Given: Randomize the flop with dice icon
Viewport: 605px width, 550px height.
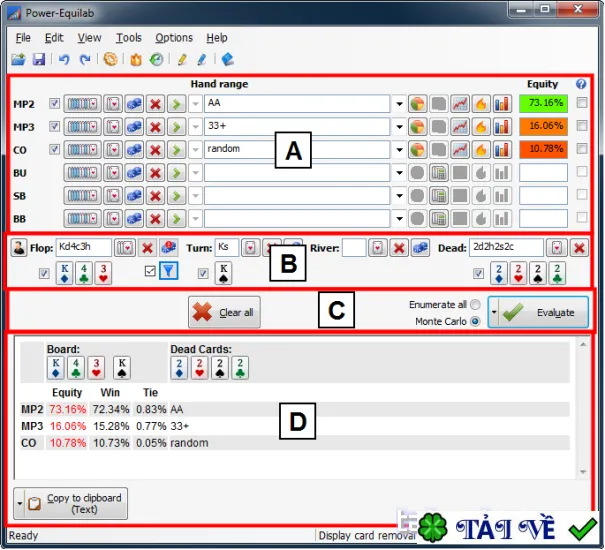Looking at the screenshot, I should tap(169, 248).
